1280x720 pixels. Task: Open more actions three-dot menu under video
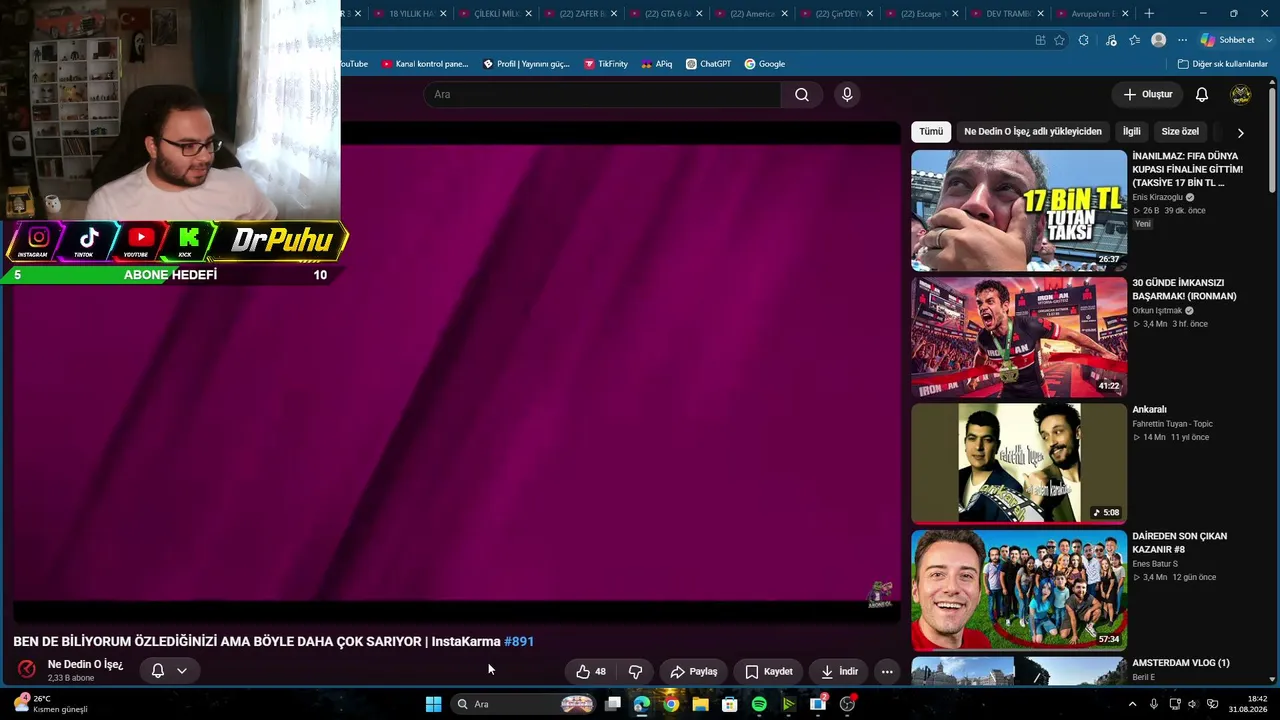coord(887,671)
